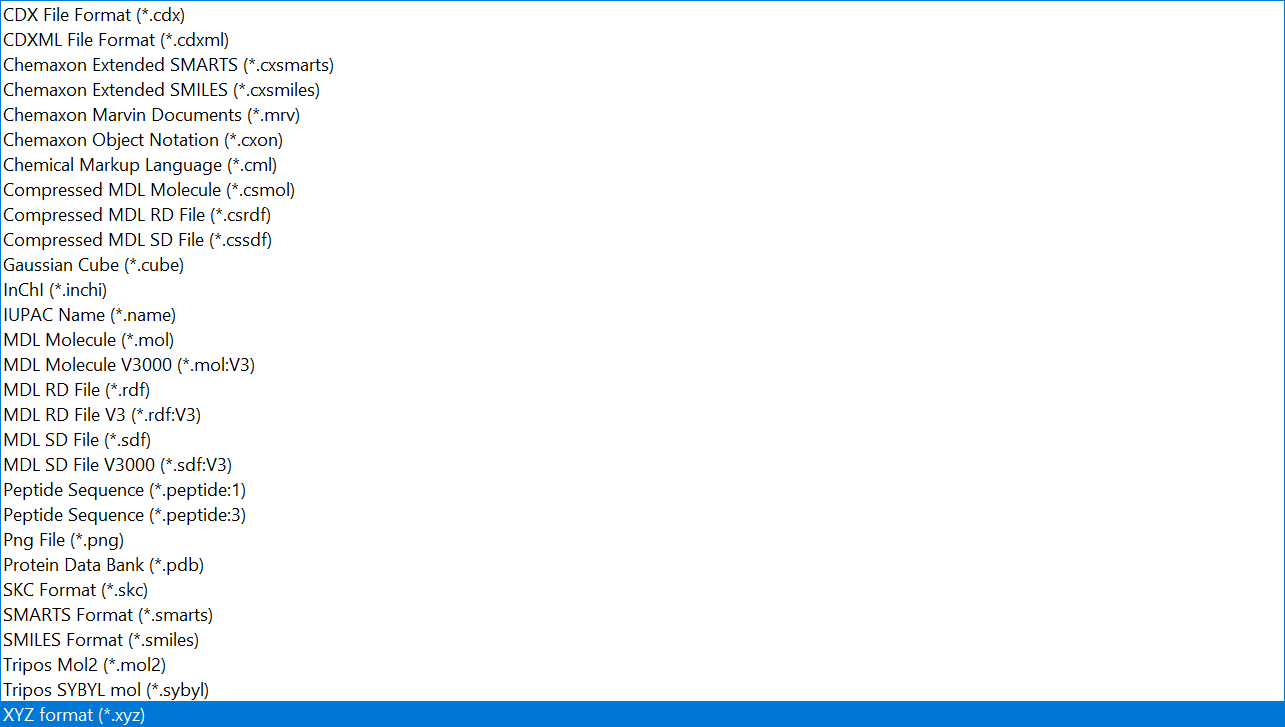Image resolution: width=1285 pixels, height=727 pixels.
Task: Select Chemaxon Extended SMILES (*.cxsmiles)
Action: [x=642, y=90]
